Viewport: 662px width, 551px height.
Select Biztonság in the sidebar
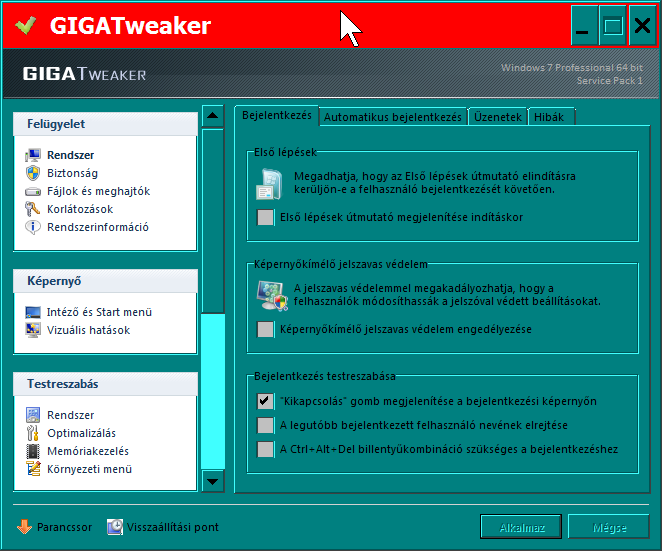(72, 173)
